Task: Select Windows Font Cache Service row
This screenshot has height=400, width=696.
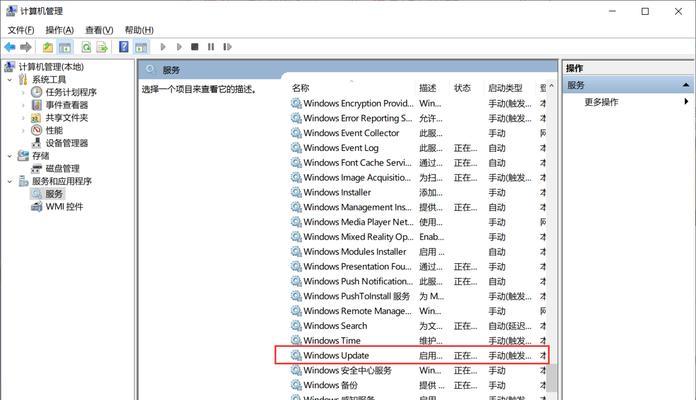Action: [x=419, y=162]
